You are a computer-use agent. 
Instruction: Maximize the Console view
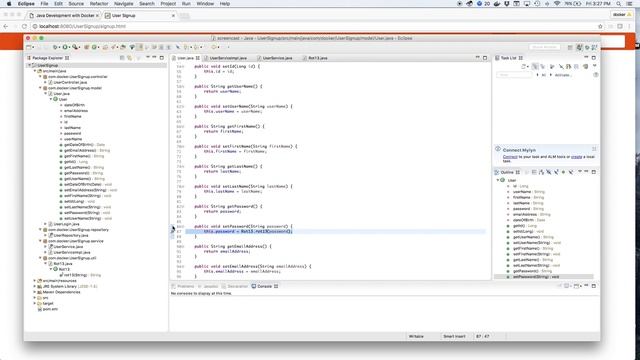click(593, 286)
